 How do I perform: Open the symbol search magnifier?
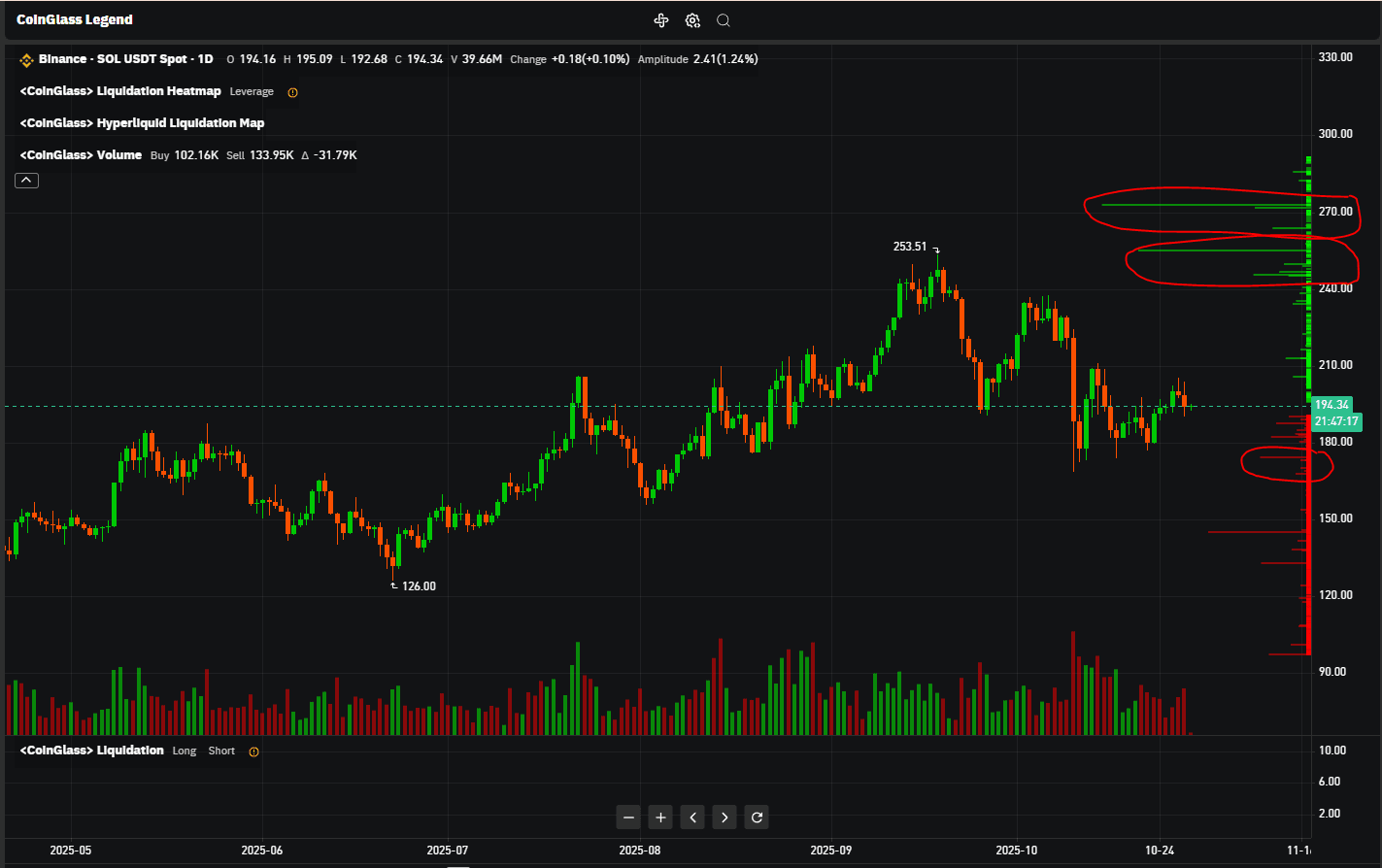click(x=724, y=20)
